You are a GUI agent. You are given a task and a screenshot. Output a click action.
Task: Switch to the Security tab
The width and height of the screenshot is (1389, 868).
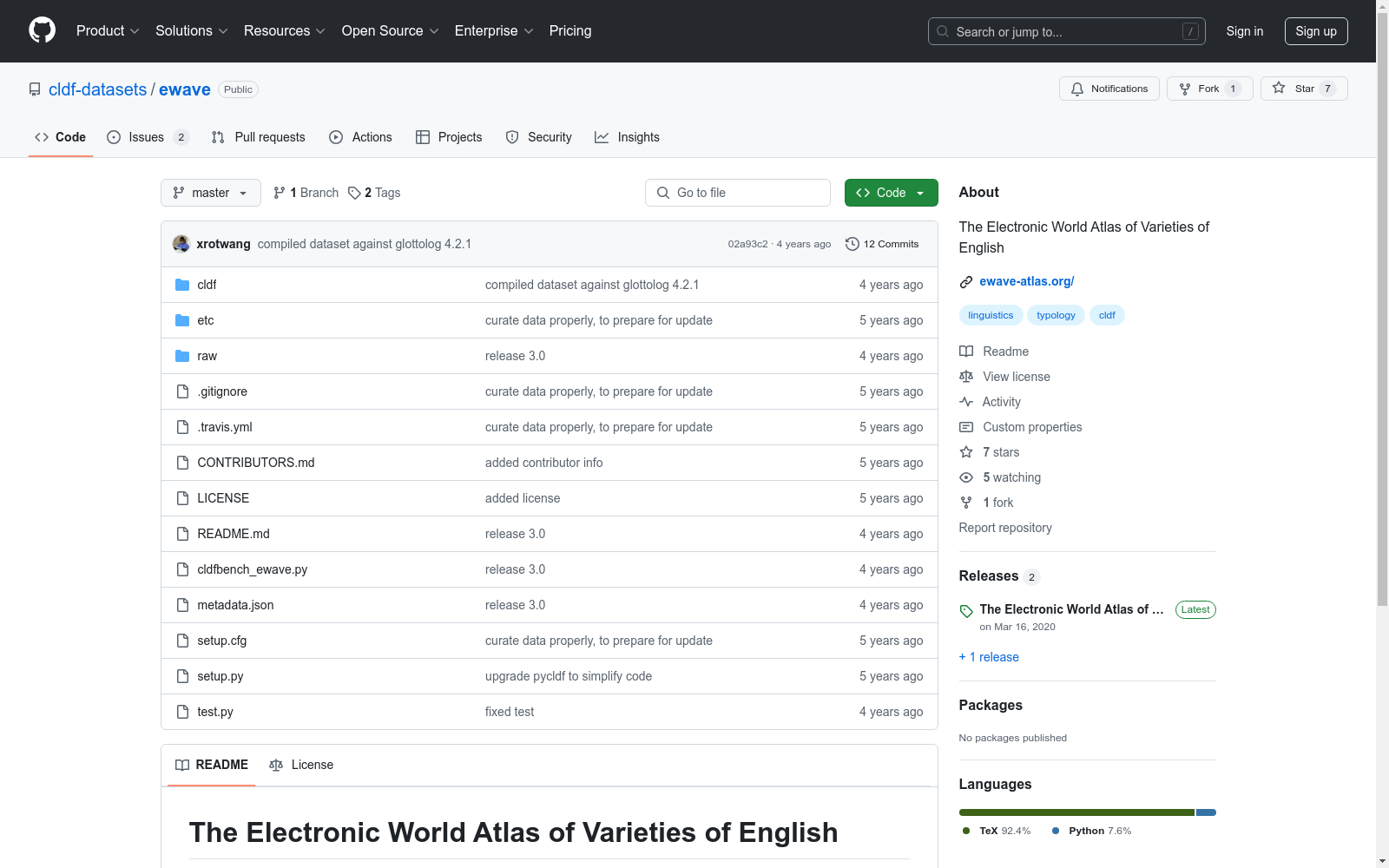[x=538, y=137]
